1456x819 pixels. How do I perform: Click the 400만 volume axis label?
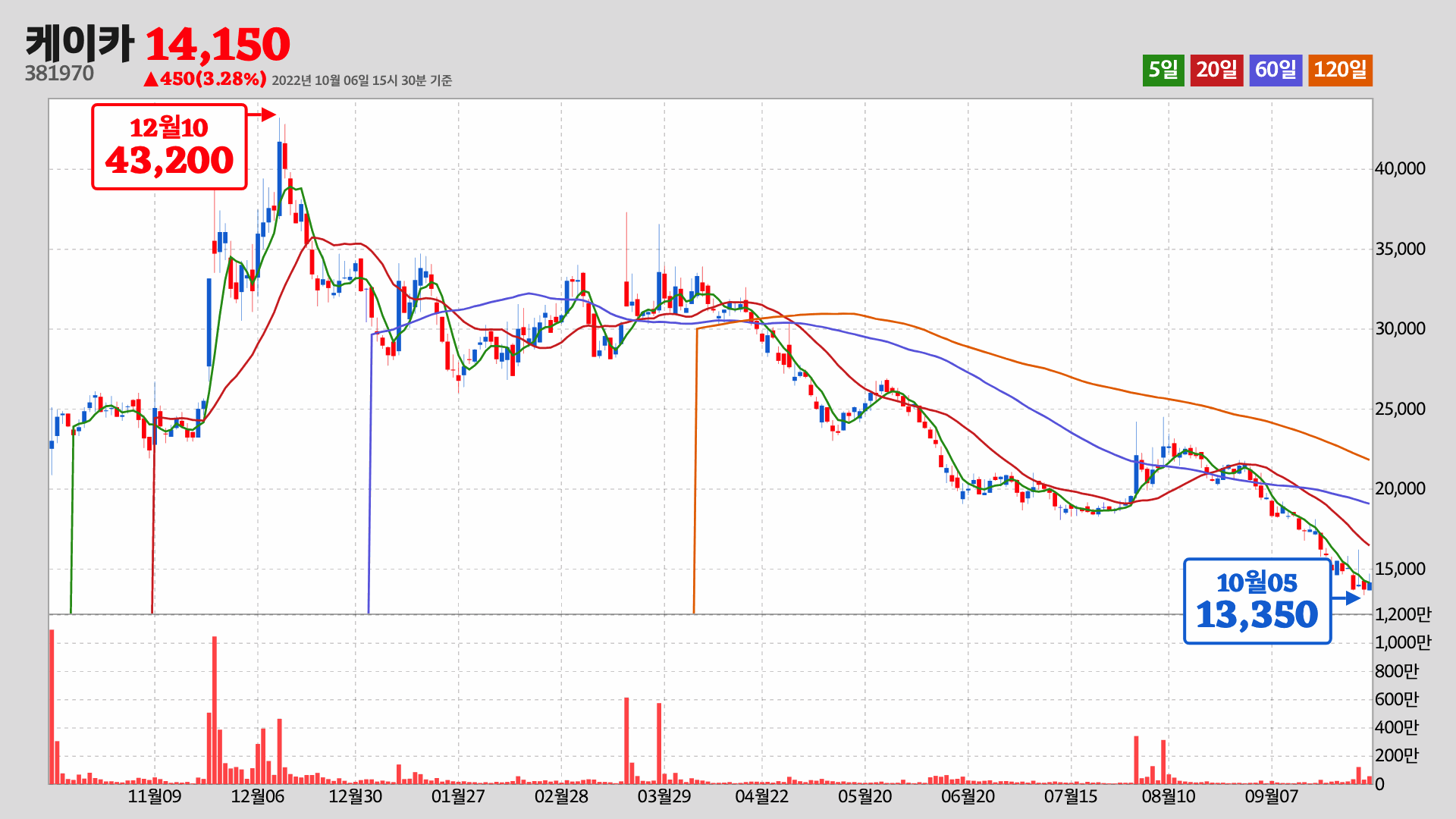click(x=1397, y=727)
